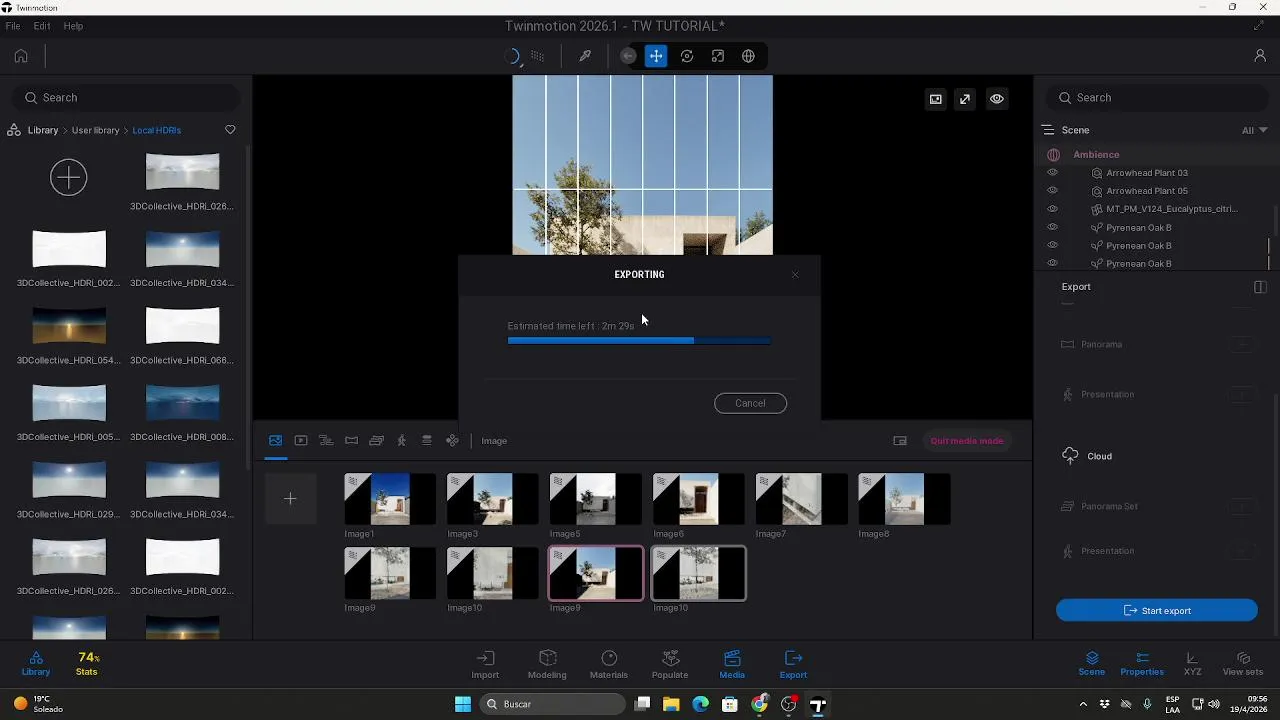Open the Scene filter All dropdown
Image resolution: width=1280 pixels, height=720 pixels.
pyautogui.click(x=1254, y=130)
